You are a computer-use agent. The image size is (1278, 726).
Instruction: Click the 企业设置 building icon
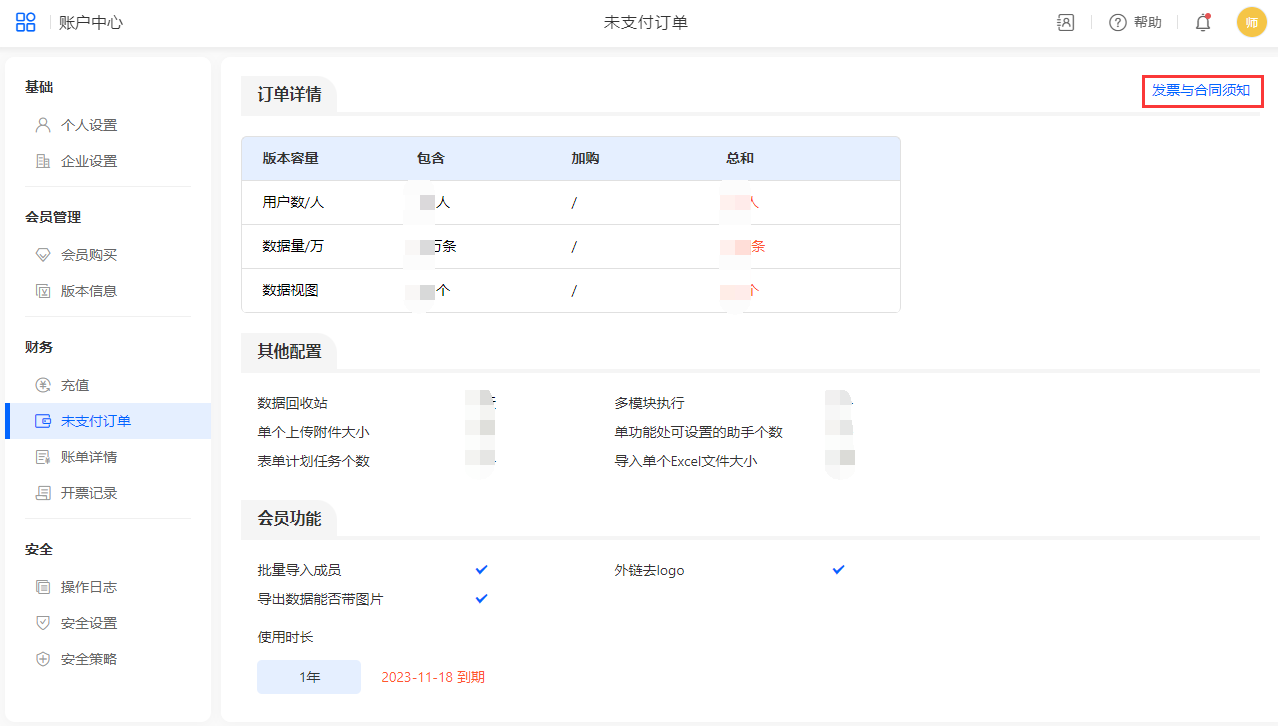42,161
